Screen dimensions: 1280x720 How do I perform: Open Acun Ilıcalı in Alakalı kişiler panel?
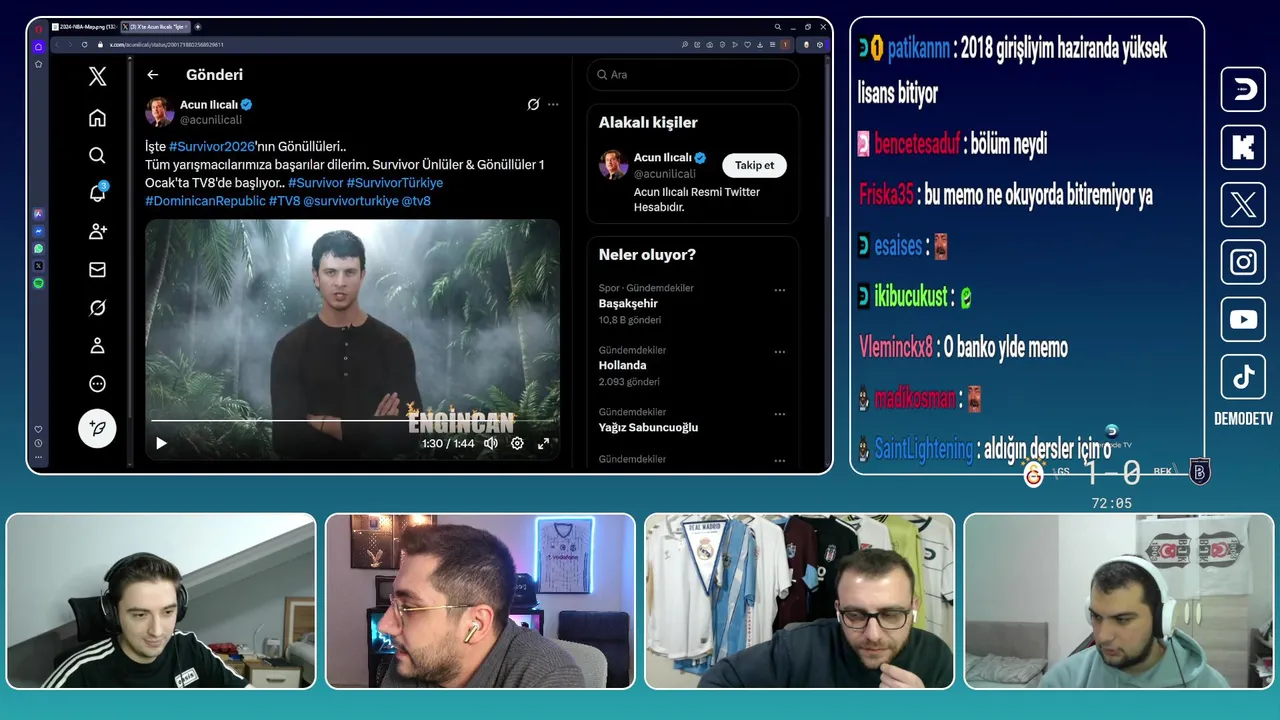(x=663, y=158)
